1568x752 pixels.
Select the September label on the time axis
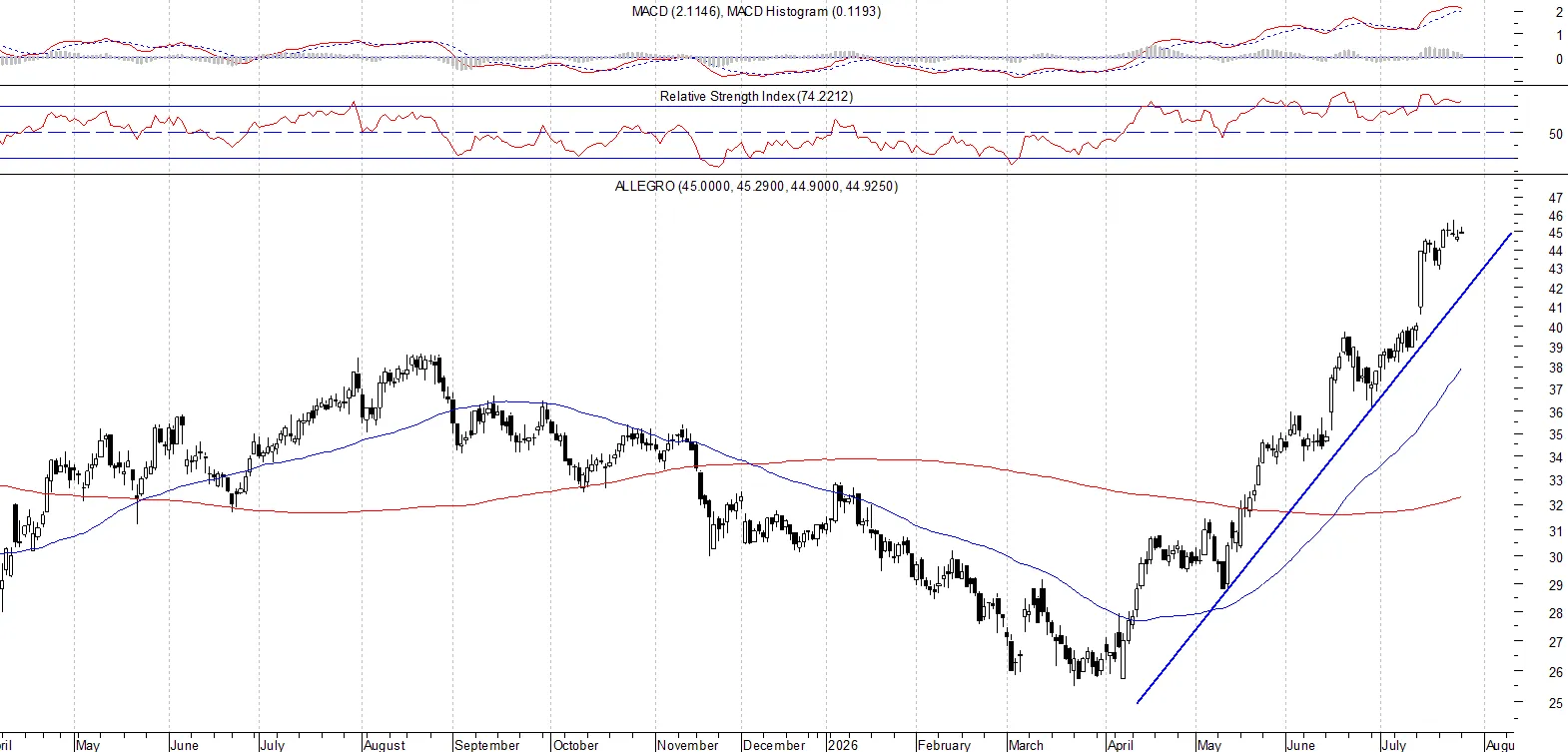(x=487, y=745)
